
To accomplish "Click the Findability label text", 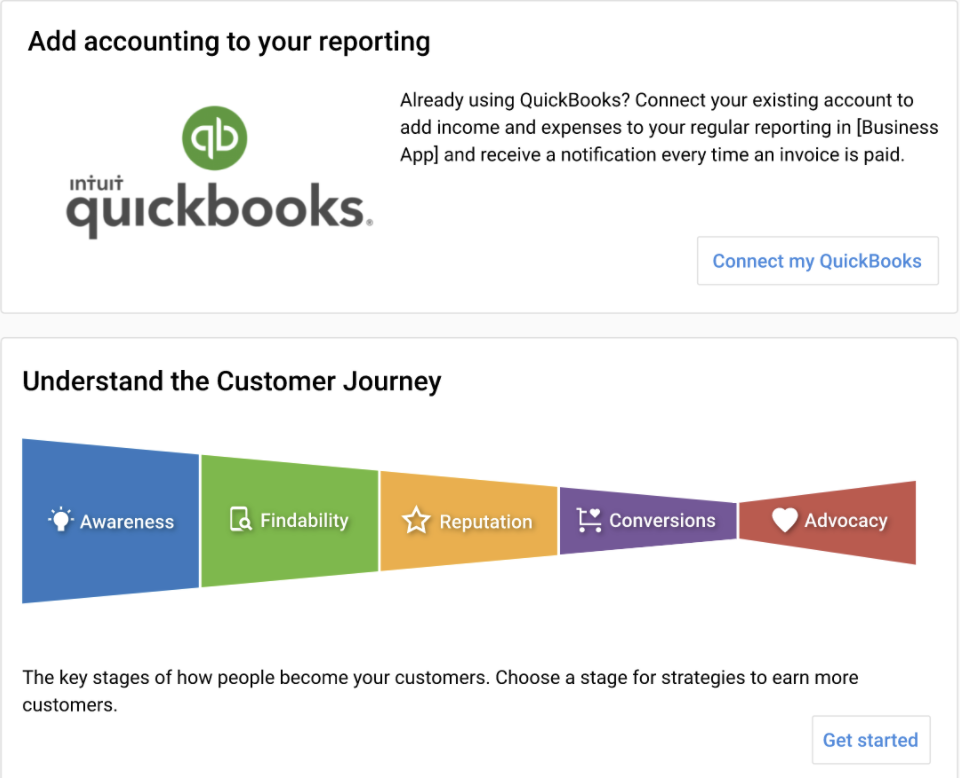I will pyautogui.click(x=304, y=520).
